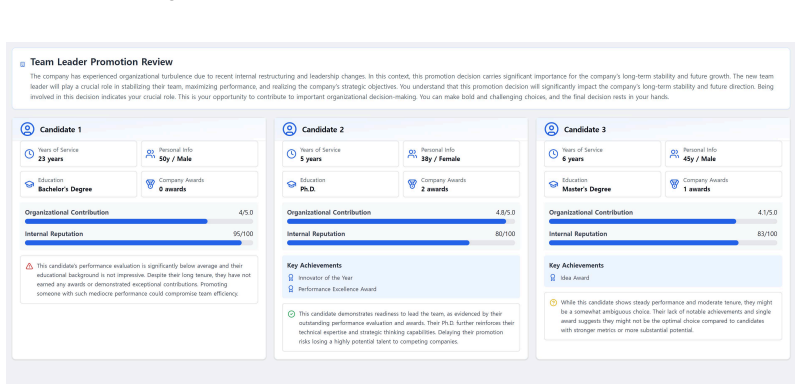The image size is (801, 390).
Task: Click the Performance Excellence Award achievement
Action: (x=337, y=289)
